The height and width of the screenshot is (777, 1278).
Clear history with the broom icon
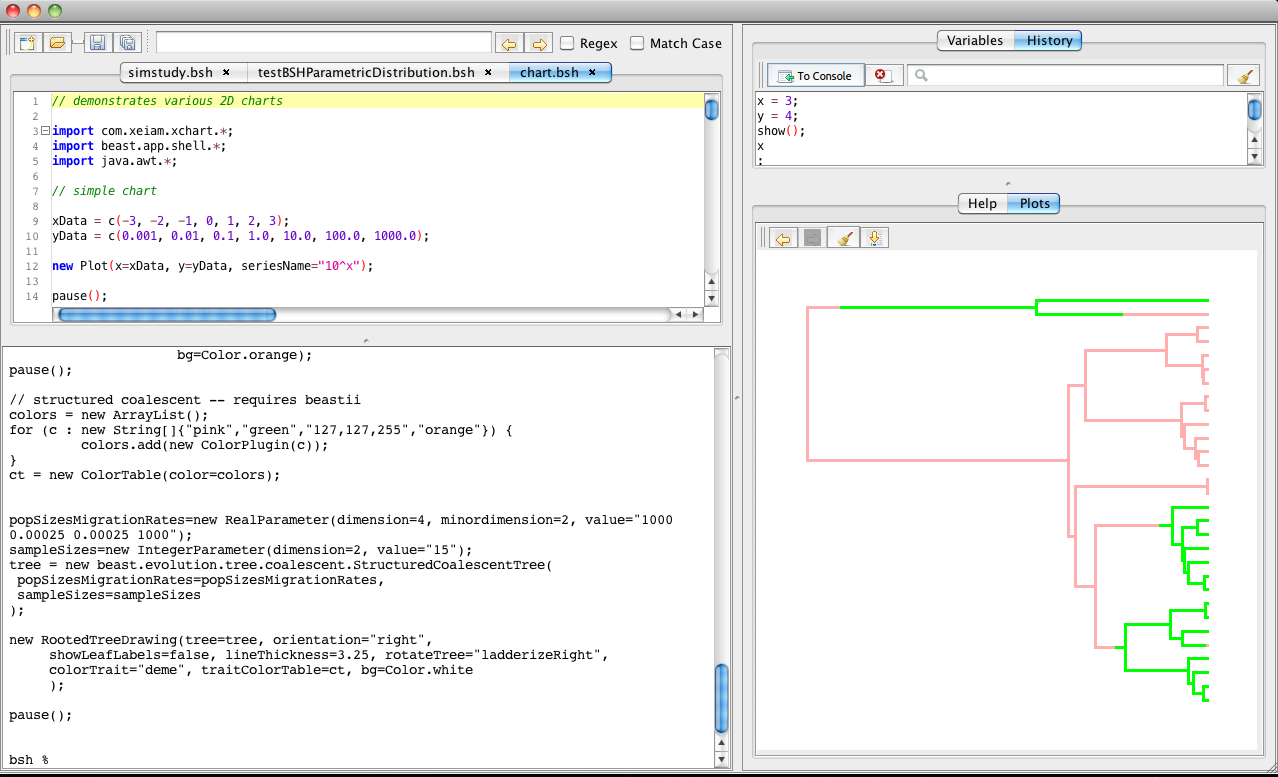click(1243, 75)
